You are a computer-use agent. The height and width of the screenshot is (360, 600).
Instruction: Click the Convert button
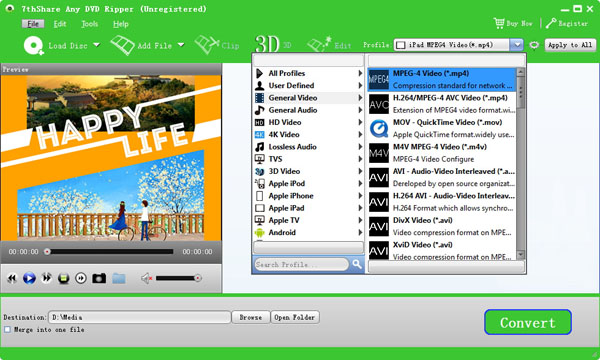click(528, 323)
